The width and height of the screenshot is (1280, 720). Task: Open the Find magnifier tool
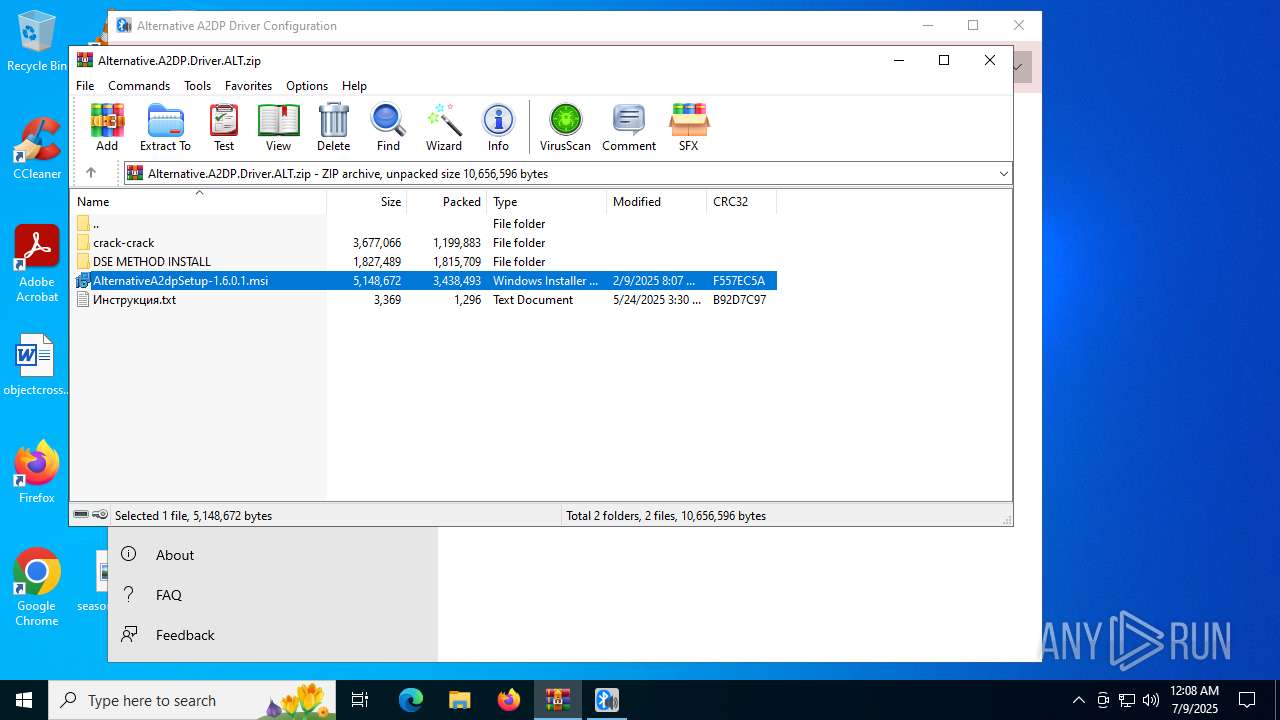(388, 127)
